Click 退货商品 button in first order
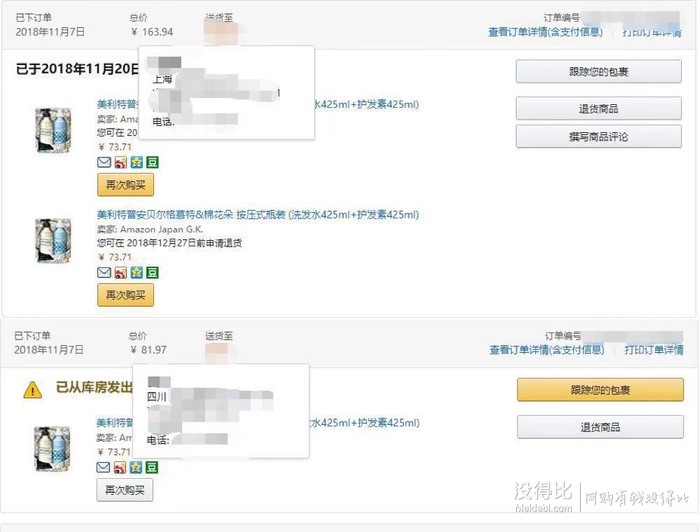 click(599, 108)
